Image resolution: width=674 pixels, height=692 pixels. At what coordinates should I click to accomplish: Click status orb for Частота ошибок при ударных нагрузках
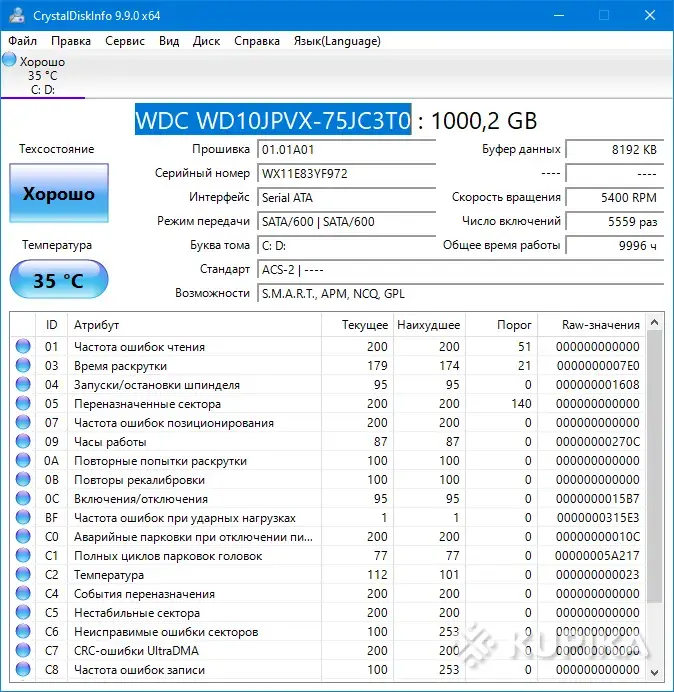pyautogui.click(x=23, y=517)
